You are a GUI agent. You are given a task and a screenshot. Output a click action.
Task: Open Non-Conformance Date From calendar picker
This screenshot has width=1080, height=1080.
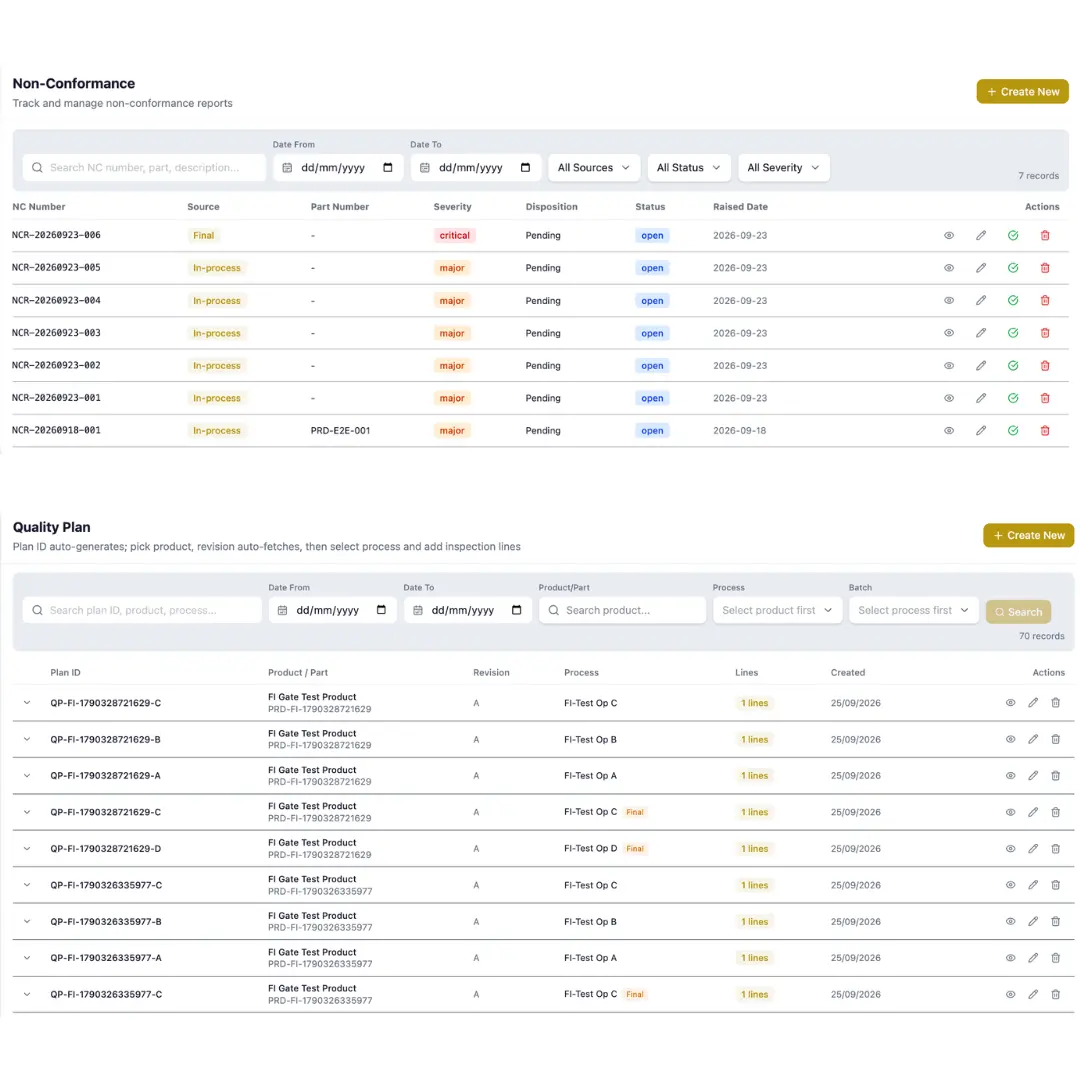pos(388,167)
